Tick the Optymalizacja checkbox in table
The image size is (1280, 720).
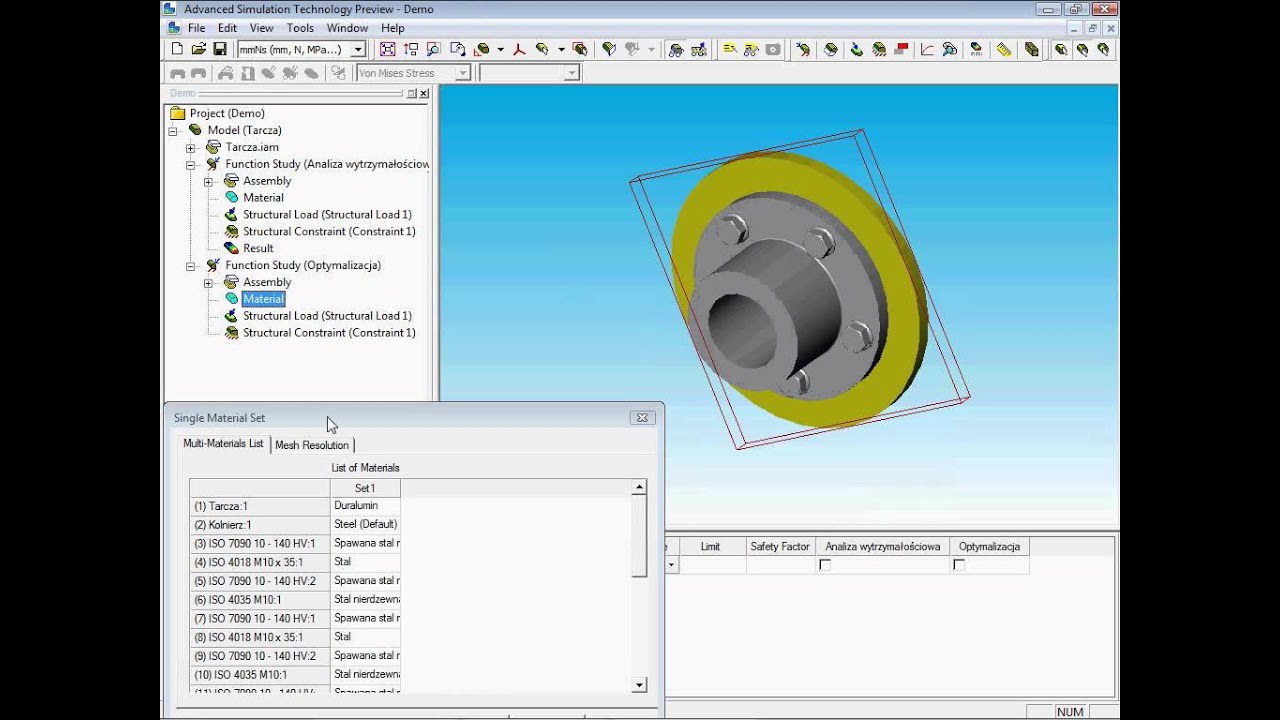tap(959, 565)
